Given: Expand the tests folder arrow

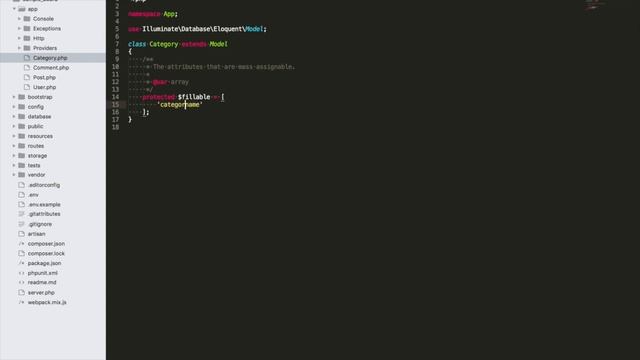Looking at the screenshot, I should tap(14, 166).
